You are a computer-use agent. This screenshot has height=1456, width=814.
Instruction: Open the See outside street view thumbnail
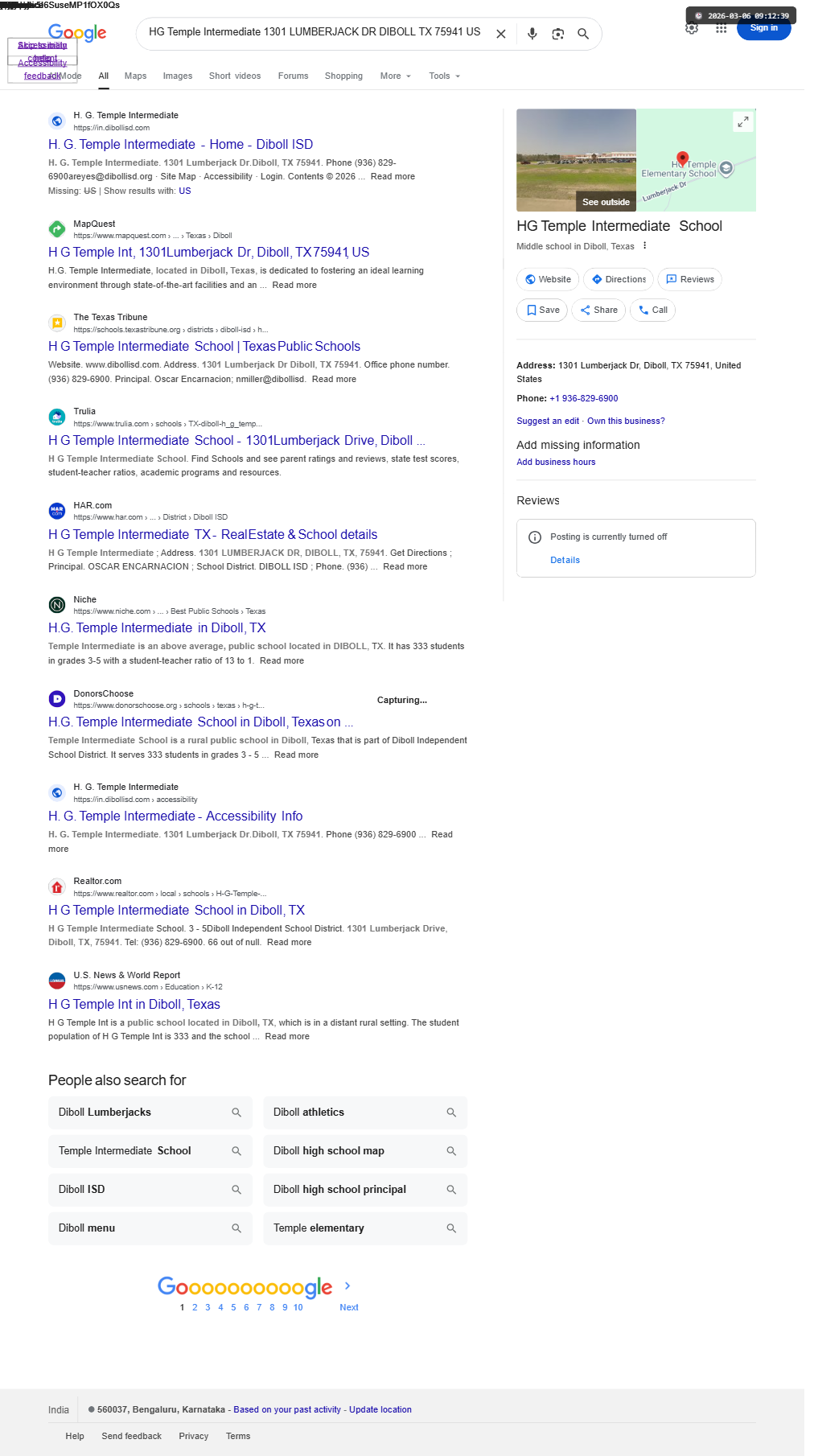pyautogui.click(x=576, y=160)
